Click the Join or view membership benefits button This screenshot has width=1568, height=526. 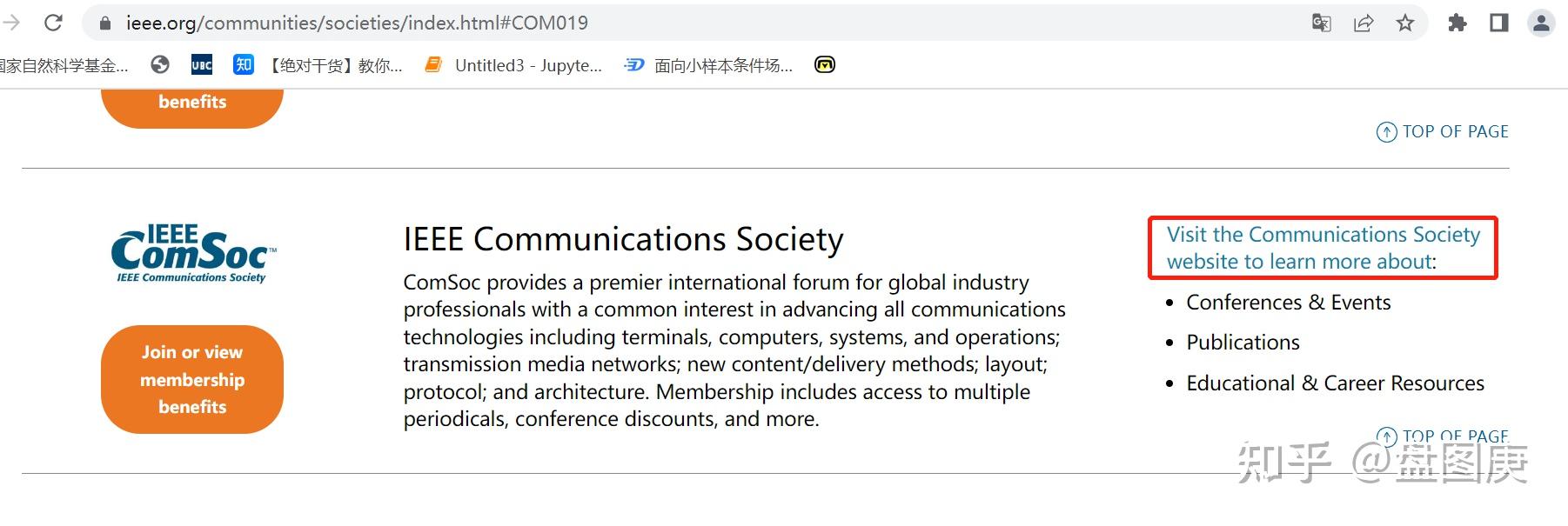coord(192,379)
